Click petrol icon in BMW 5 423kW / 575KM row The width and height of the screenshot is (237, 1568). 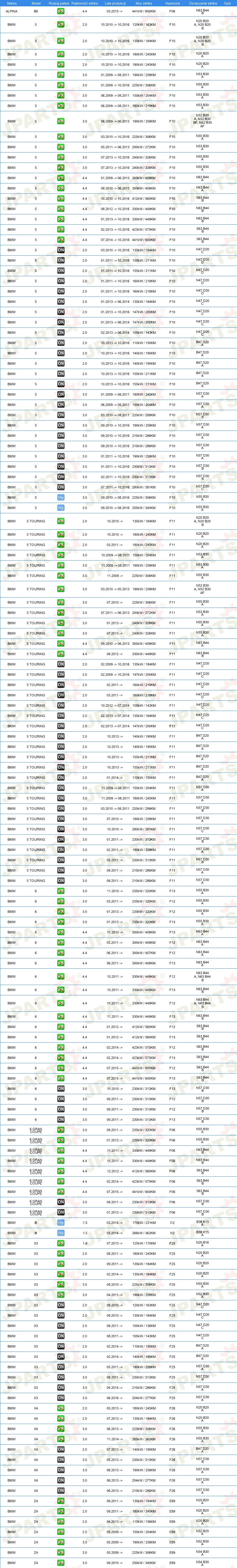pyautogui.click(x=61, y=230)
